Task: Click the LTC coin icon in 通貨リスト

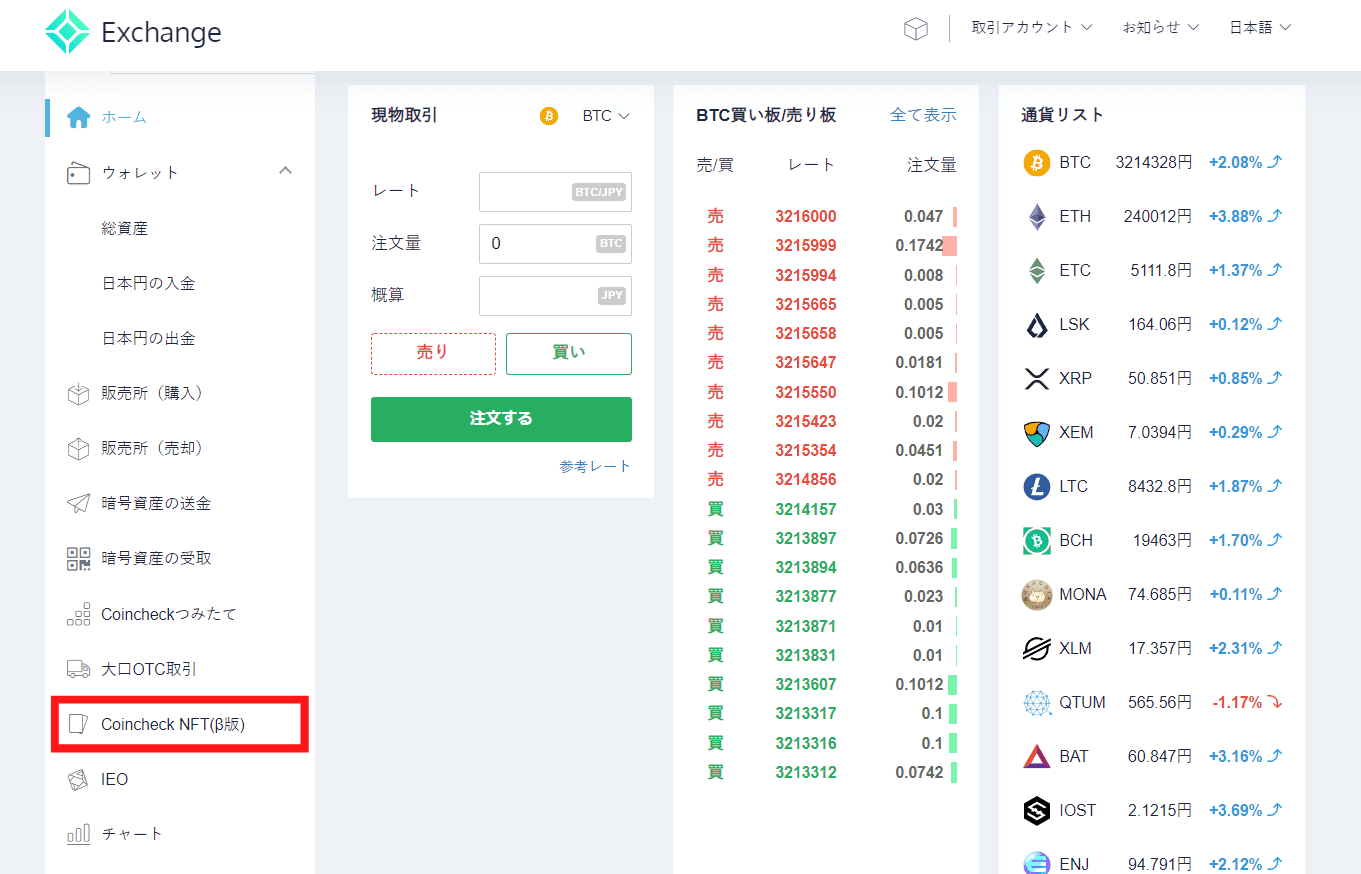Action: pos(1037,486)
